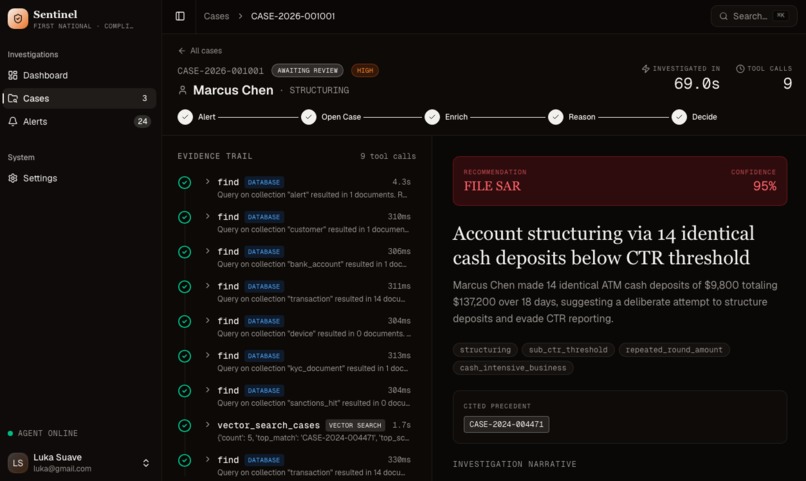The width and height of the screenshot is (806, 481).
Task: Click the sub_ctr_threshold tag
Action: [568, 349]
